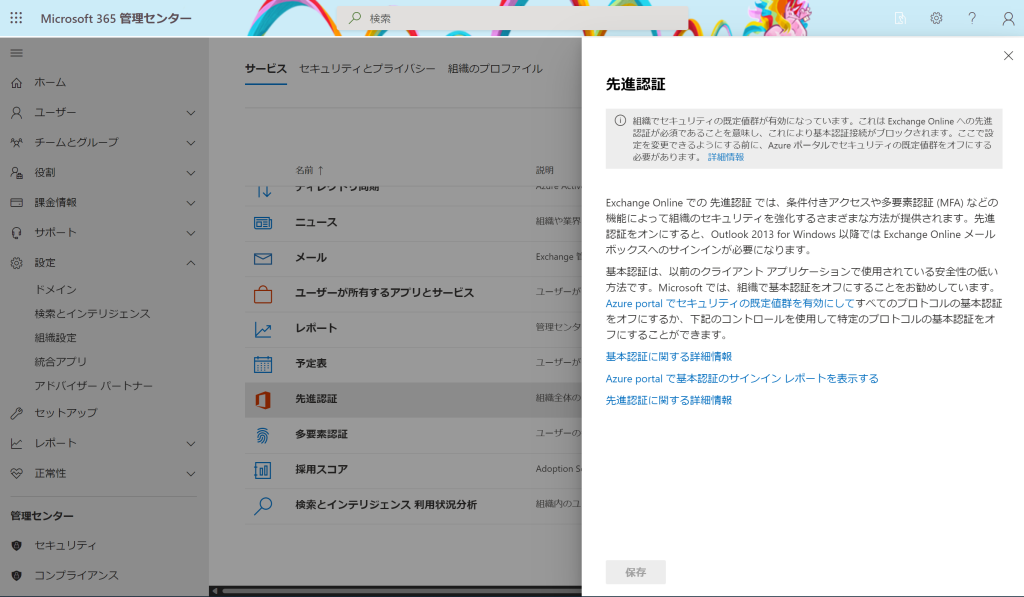Collapse navigation using the hamburger icon
This screenshot has width=1024, height=597.
point(17,52)
